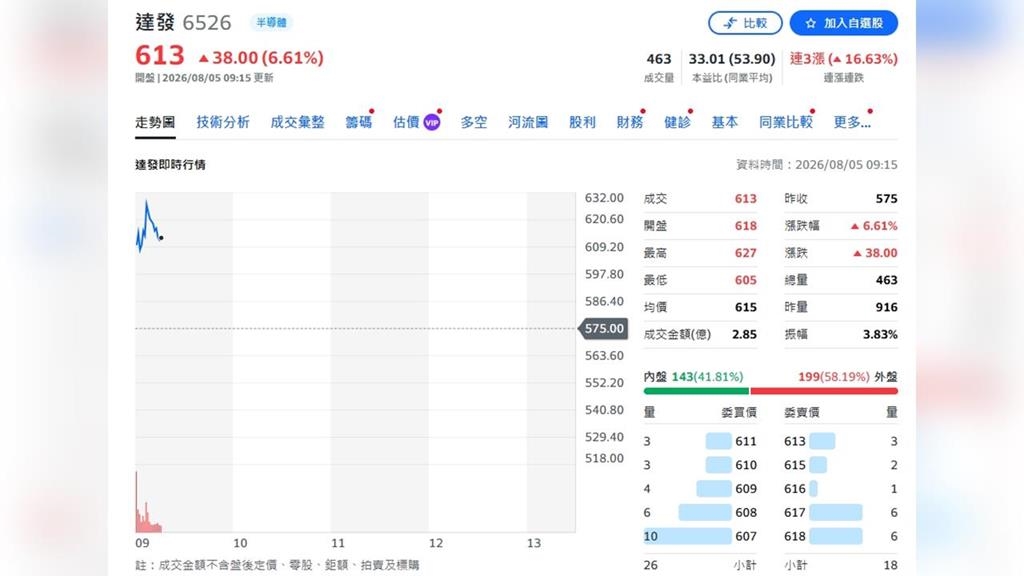Click the bid price 608 row
Screen dimensions: 1024x576
pos(700,513)
